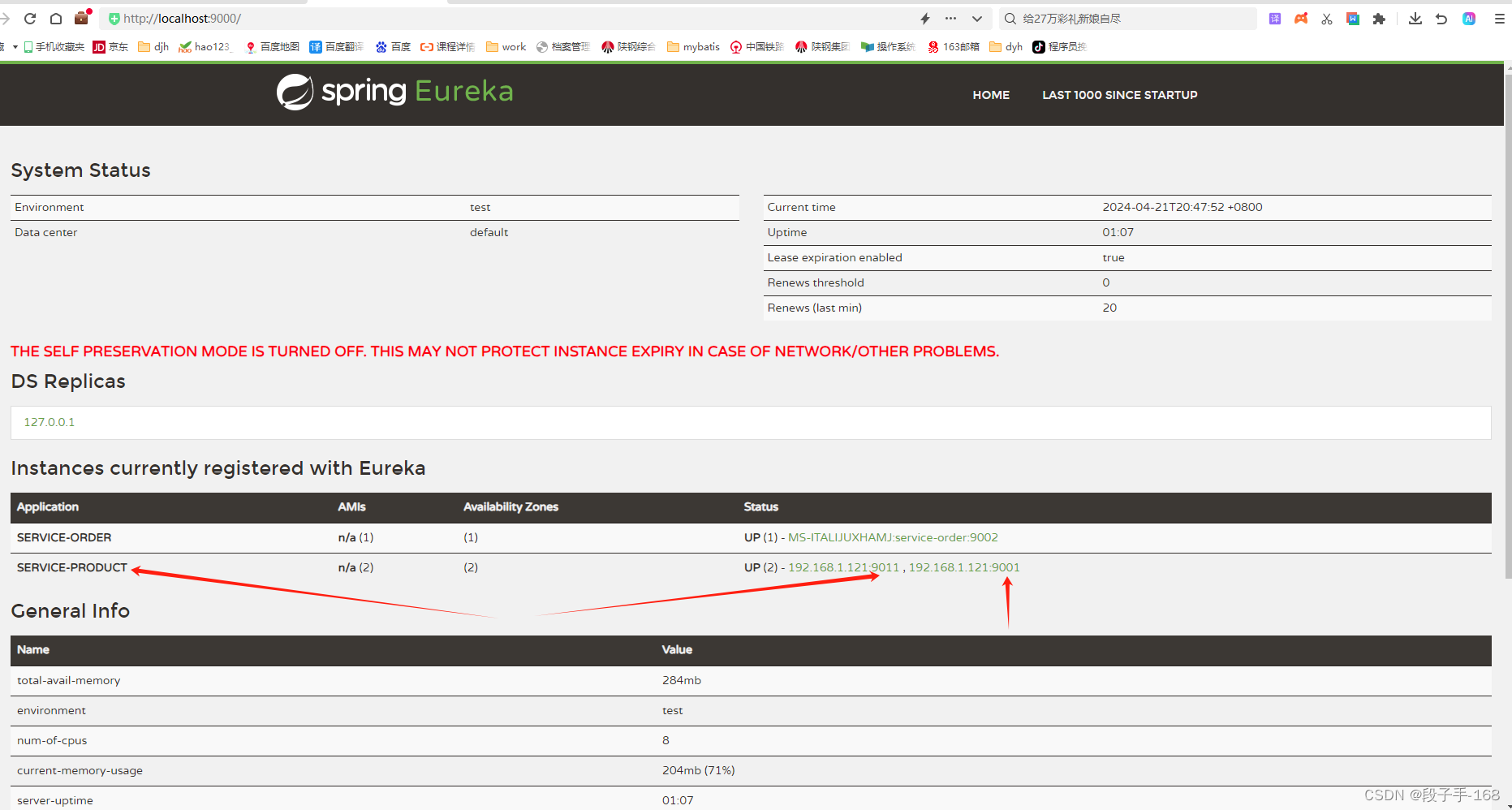Open the 百度 paw bookmark

point(393,47)
